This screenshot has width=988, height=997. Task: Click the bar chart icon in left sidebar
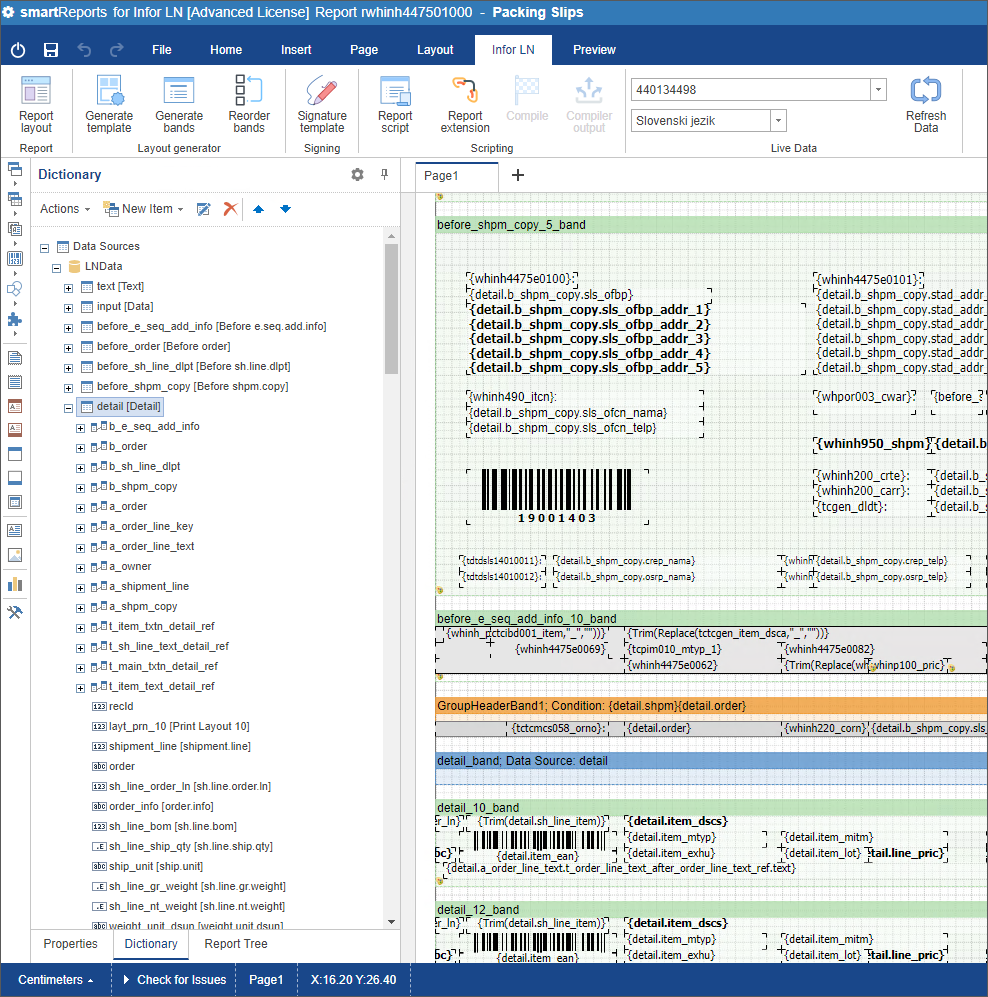click(x=15, y=584)
